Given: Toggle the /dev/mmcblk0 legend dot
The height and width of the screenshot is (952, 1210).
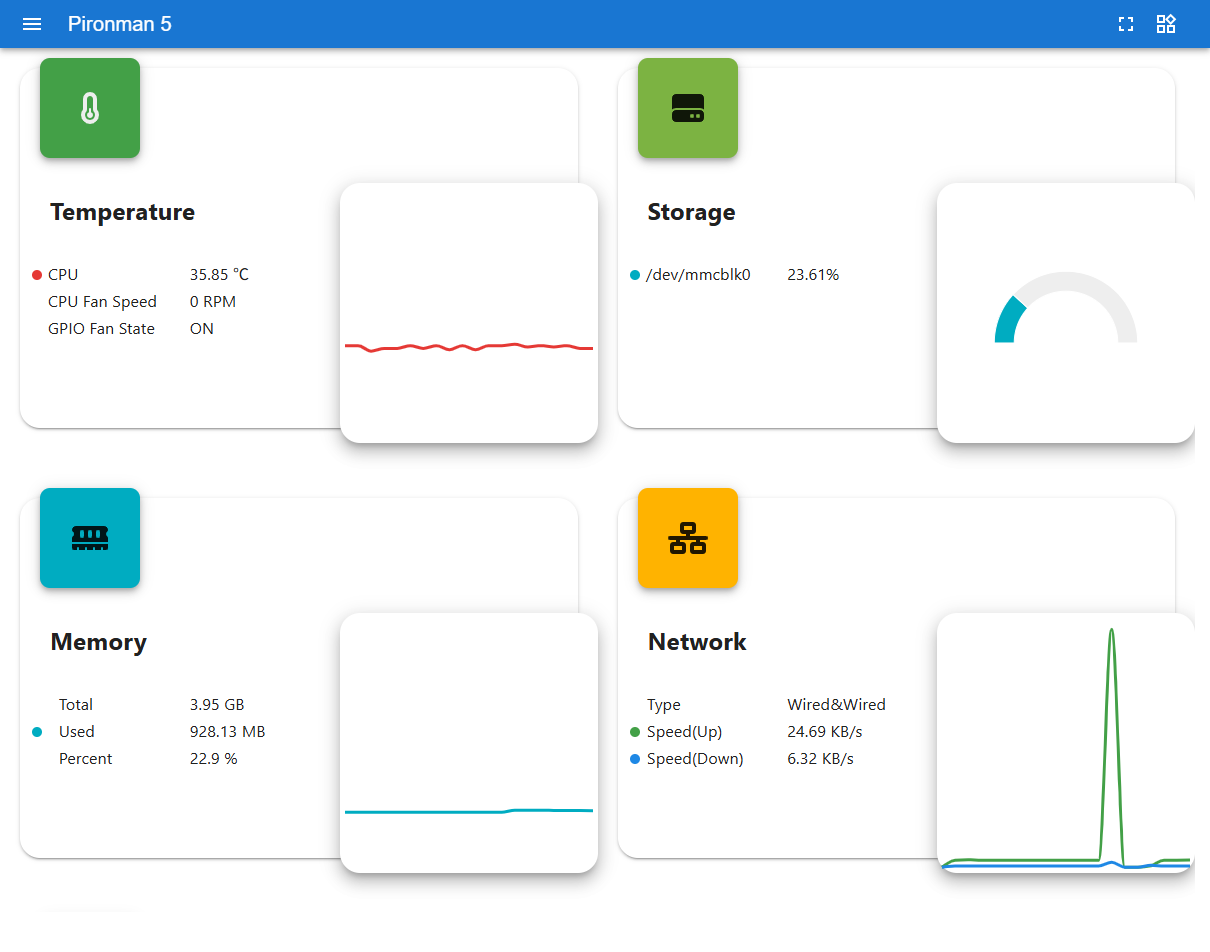Looking at the screenshot, I should tap(635, 275).
